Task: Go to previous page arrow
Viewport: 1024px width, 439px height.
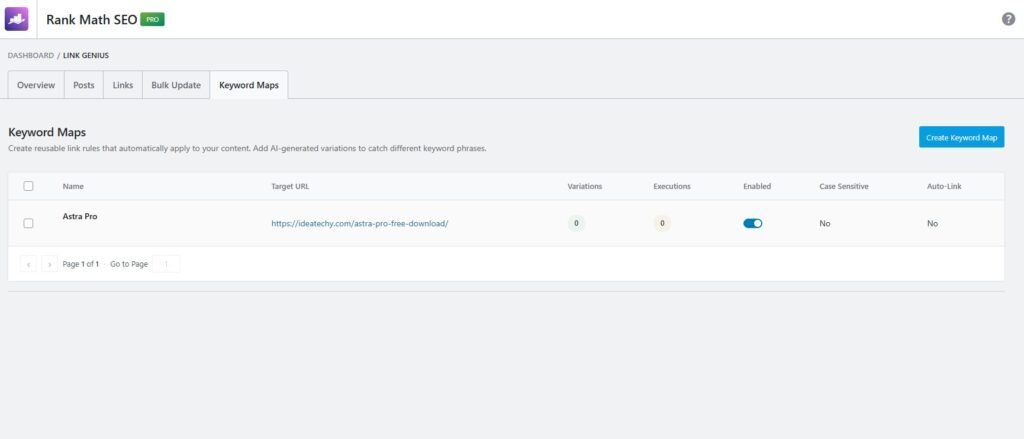Action: tap(29, 264)
